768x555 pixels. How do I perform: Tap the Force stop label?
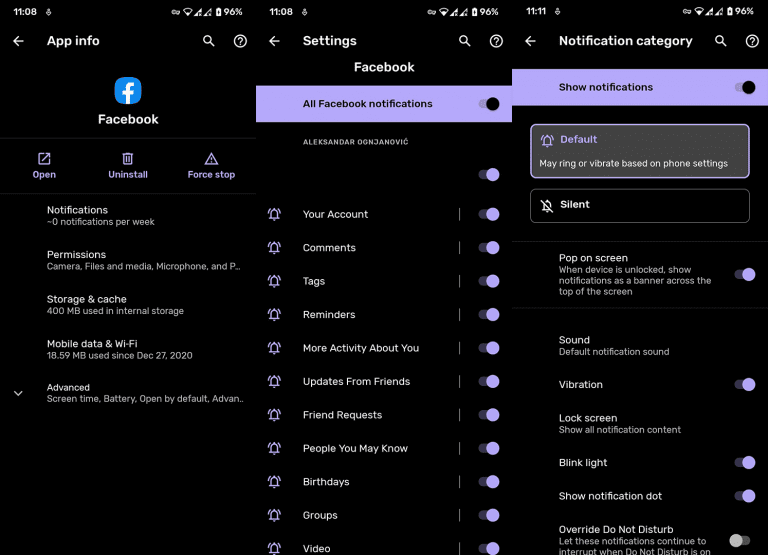(x=211, y=174)
